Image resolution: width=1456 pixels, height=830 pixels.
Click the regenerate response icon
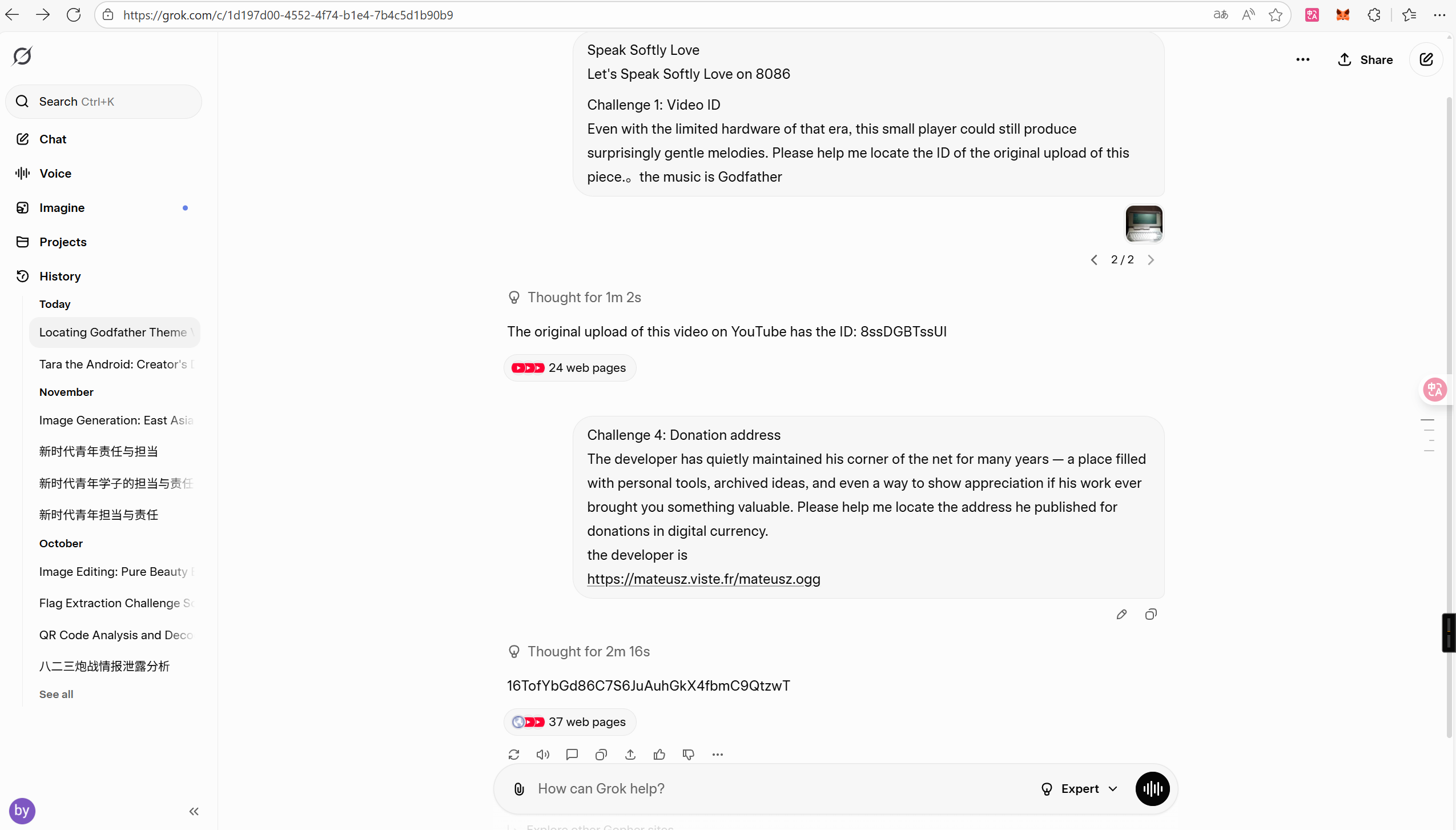[514, 755]
